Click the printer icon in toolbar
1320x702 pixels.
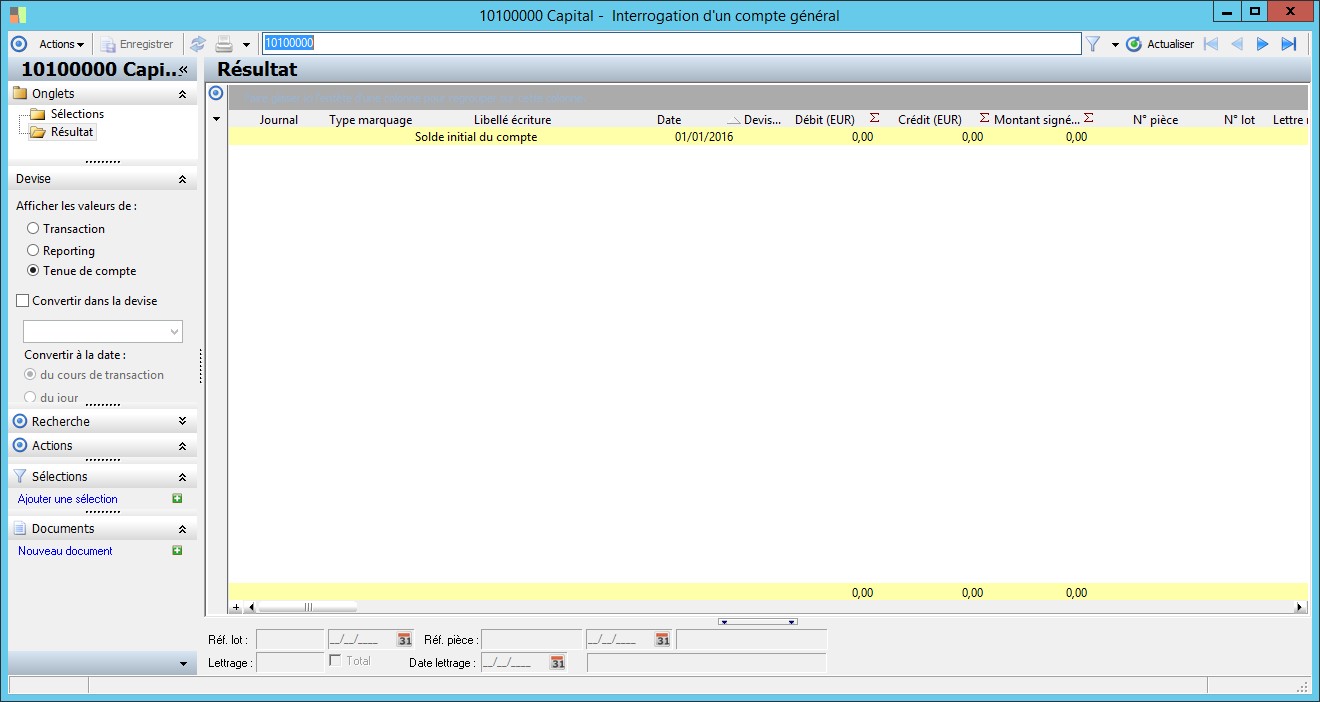point(225,44)
